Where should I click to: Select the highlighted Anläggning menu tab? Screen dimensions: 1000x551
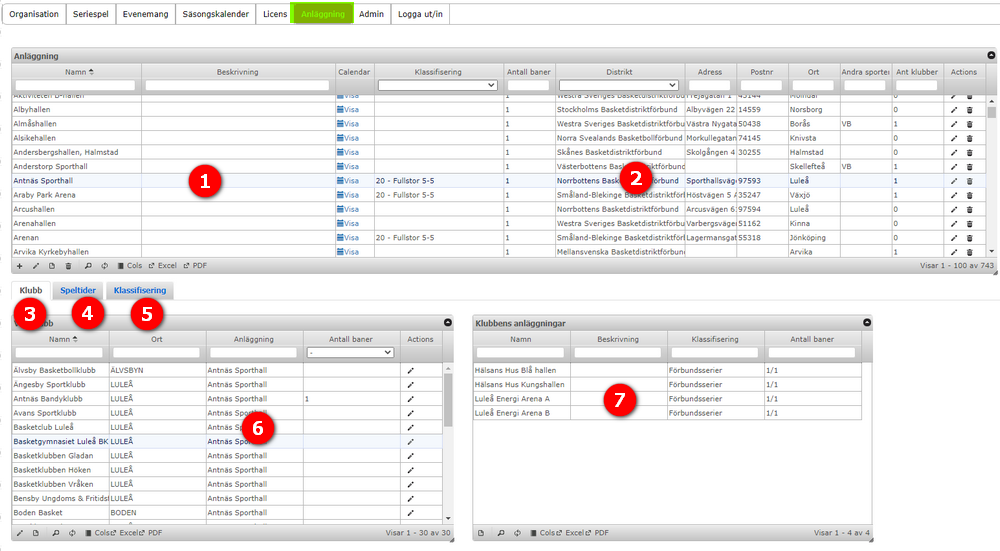[x=323, y=14]
